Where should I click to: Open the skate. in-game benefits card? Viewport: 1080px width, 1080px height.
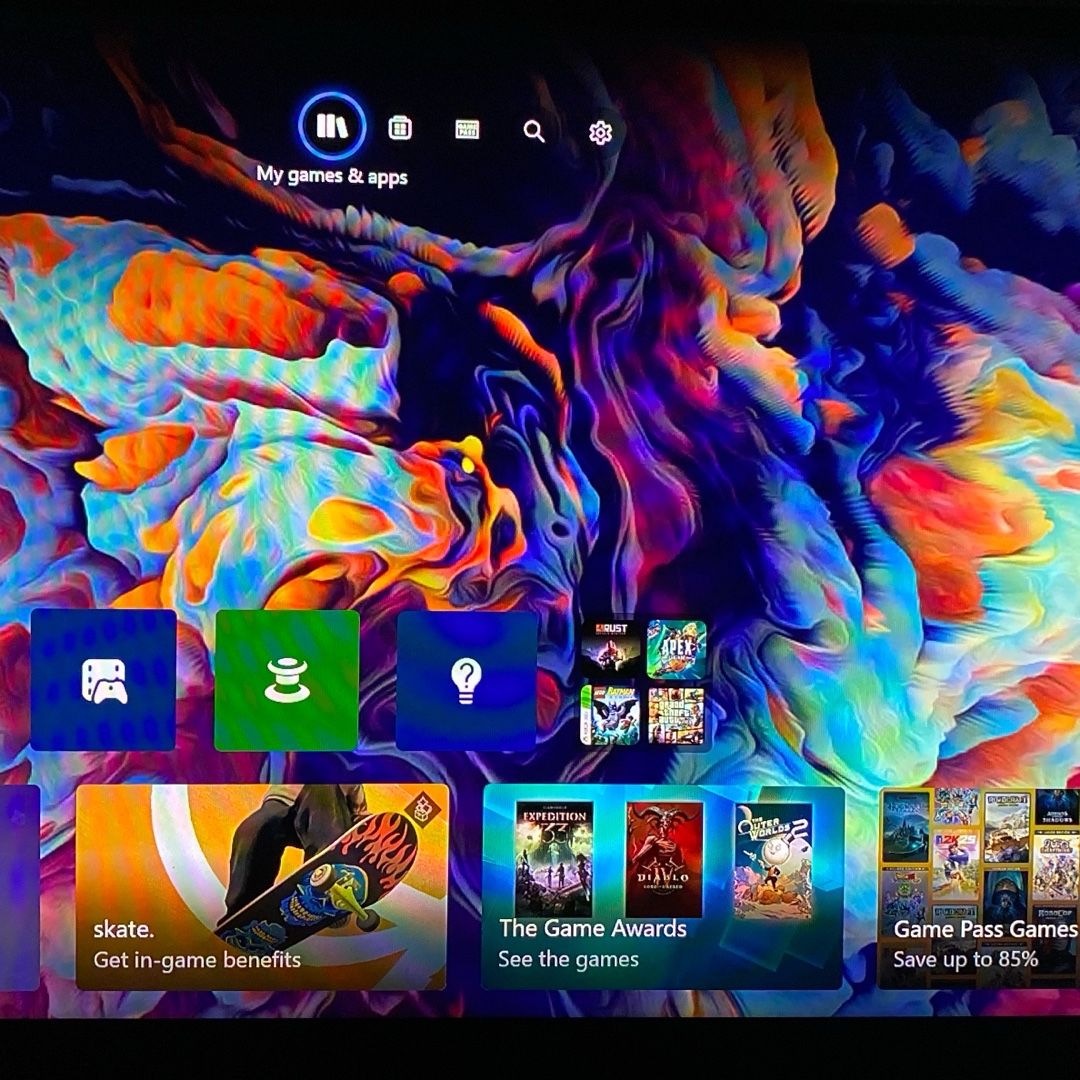pos(262,887)
